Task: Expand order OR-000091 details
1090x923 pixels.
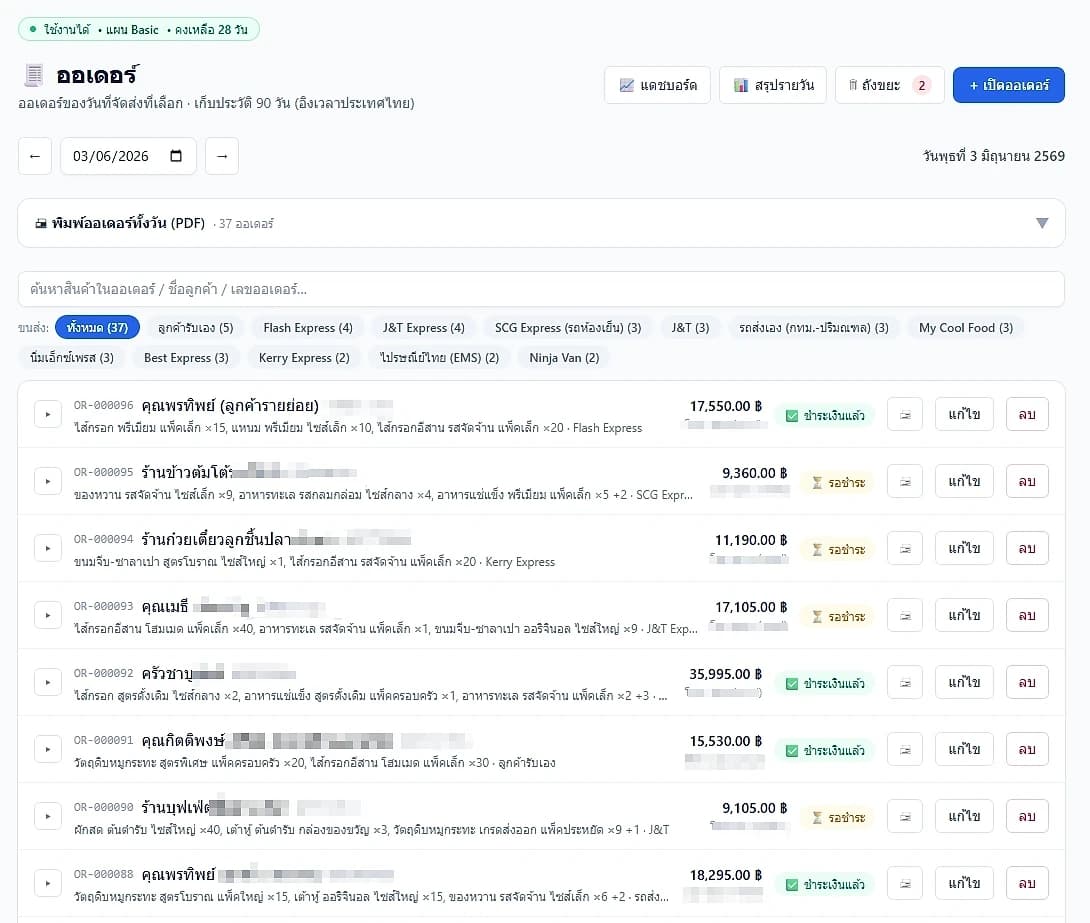Action: click(x=48, y=749)
